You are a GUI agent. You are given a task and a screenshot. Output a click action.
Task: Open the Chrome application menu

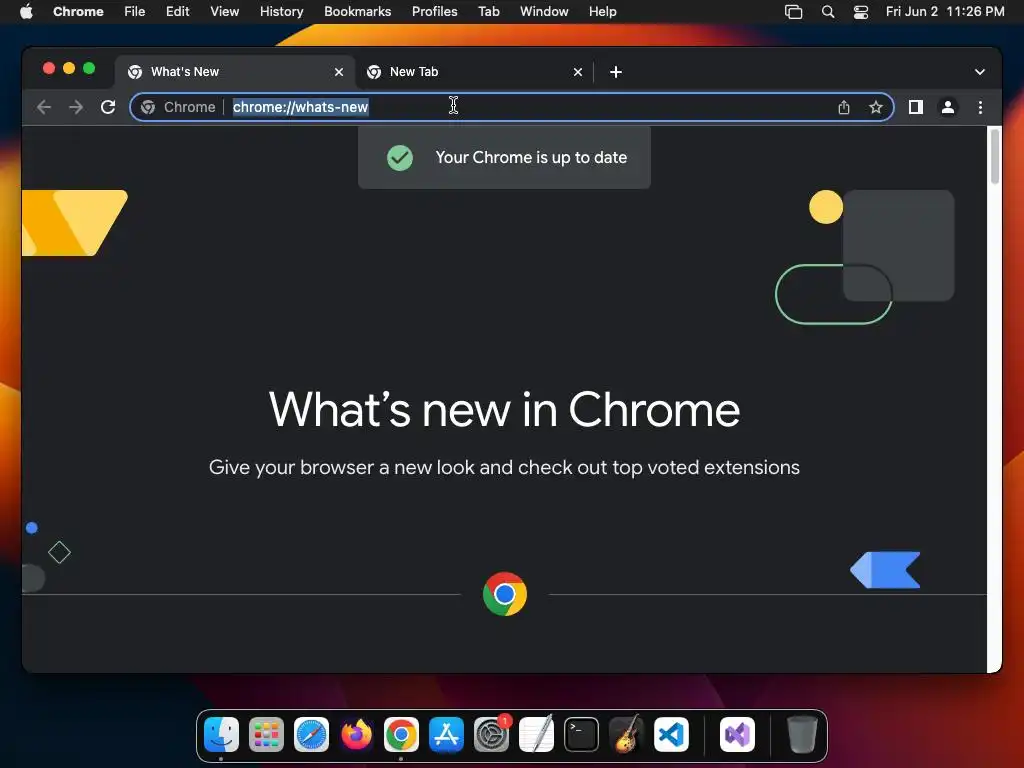coord(78,12)
